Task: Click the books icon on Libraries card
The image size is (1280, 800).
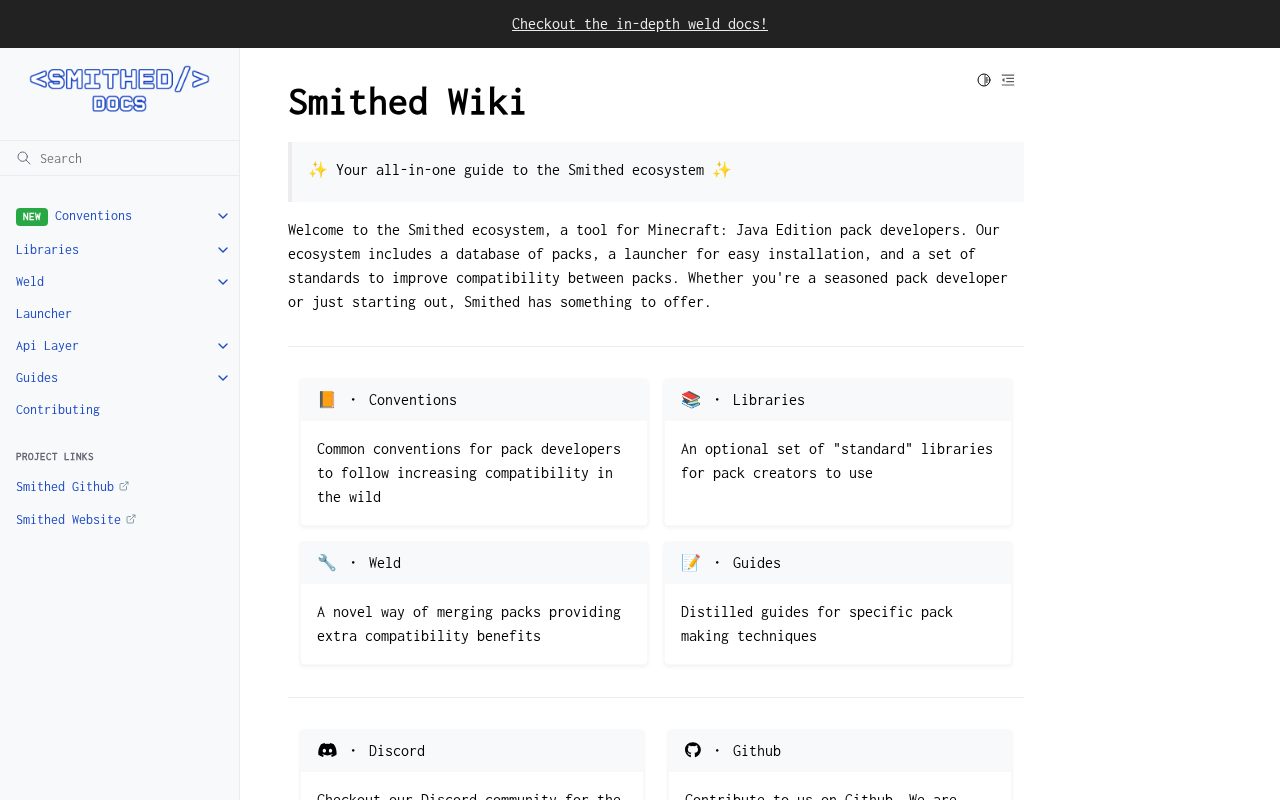Action: 691,399
